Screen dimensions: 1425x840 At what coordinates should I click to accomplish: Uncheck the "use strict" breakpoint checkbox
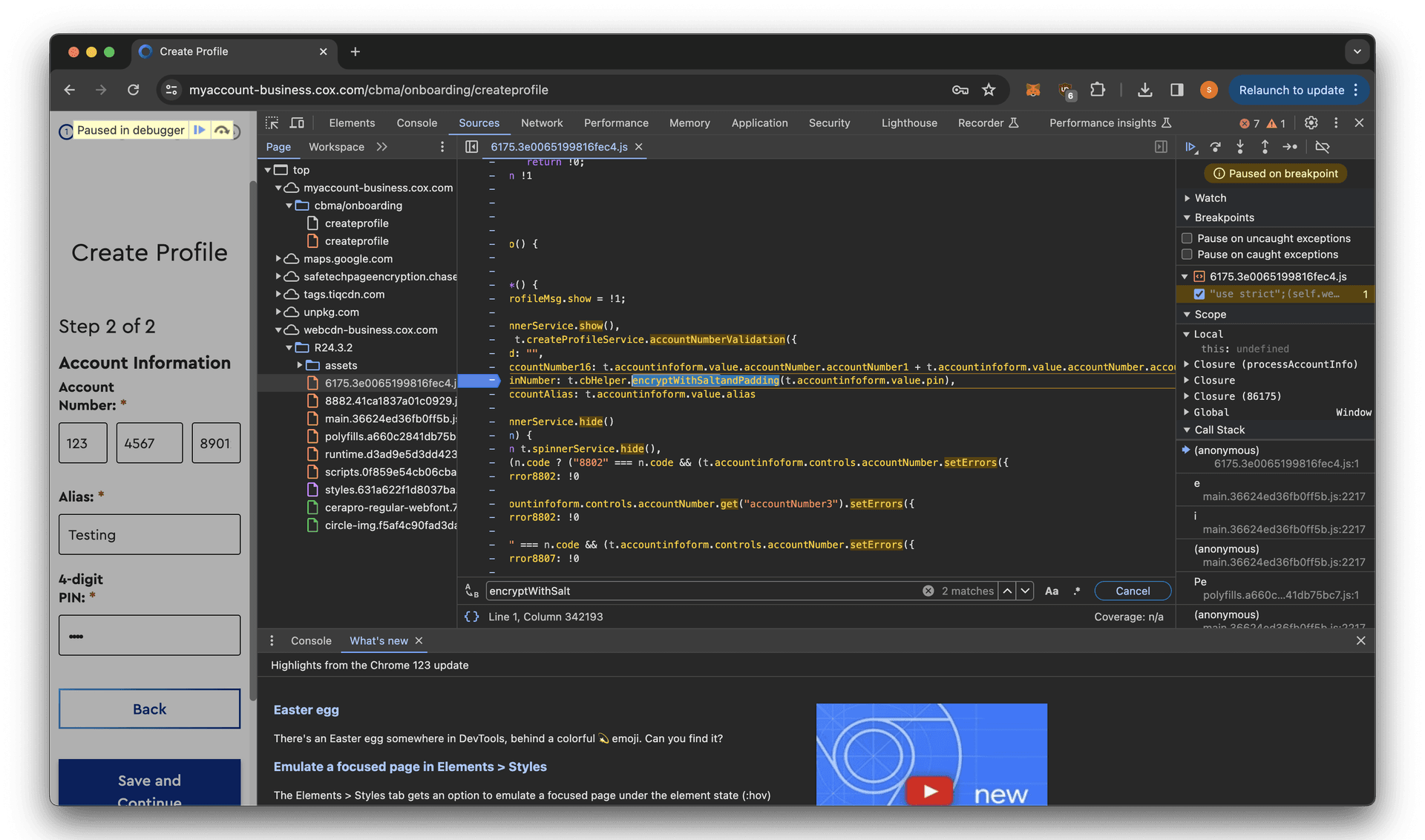[1199, 295]
